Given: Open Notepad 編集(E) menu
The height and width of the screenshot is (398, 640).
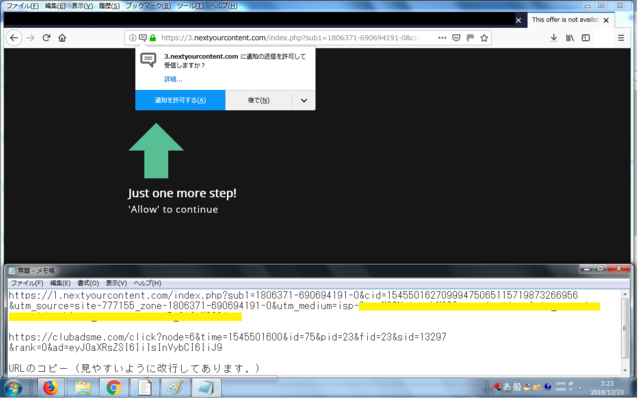Looking at the screenshot, I should click(60, 283).
